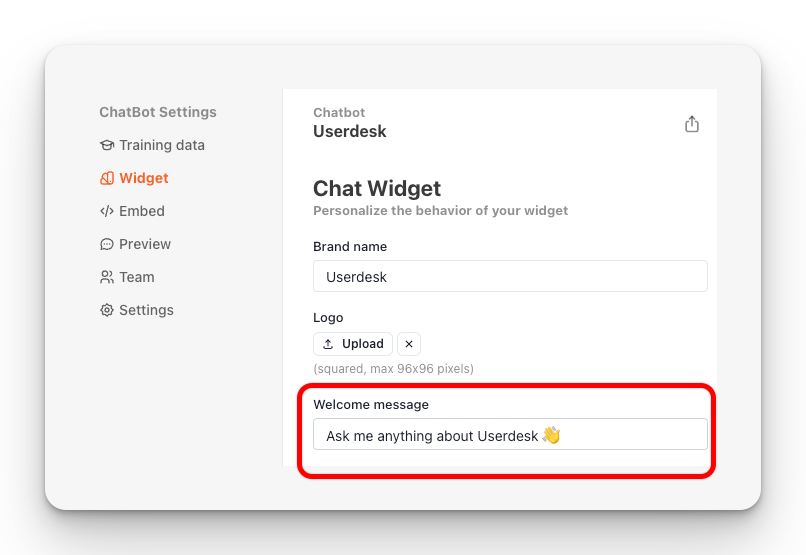Click the Userdesk chatbot title
Viewport: 806px width, 555px height.
coord(350,131)
